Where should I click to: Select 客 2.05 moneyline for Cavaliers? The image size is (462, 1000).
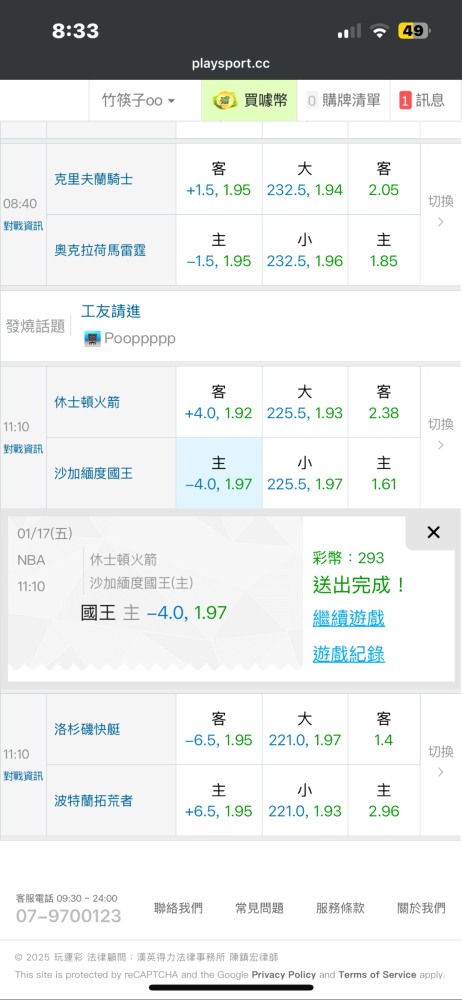point(384,179)
